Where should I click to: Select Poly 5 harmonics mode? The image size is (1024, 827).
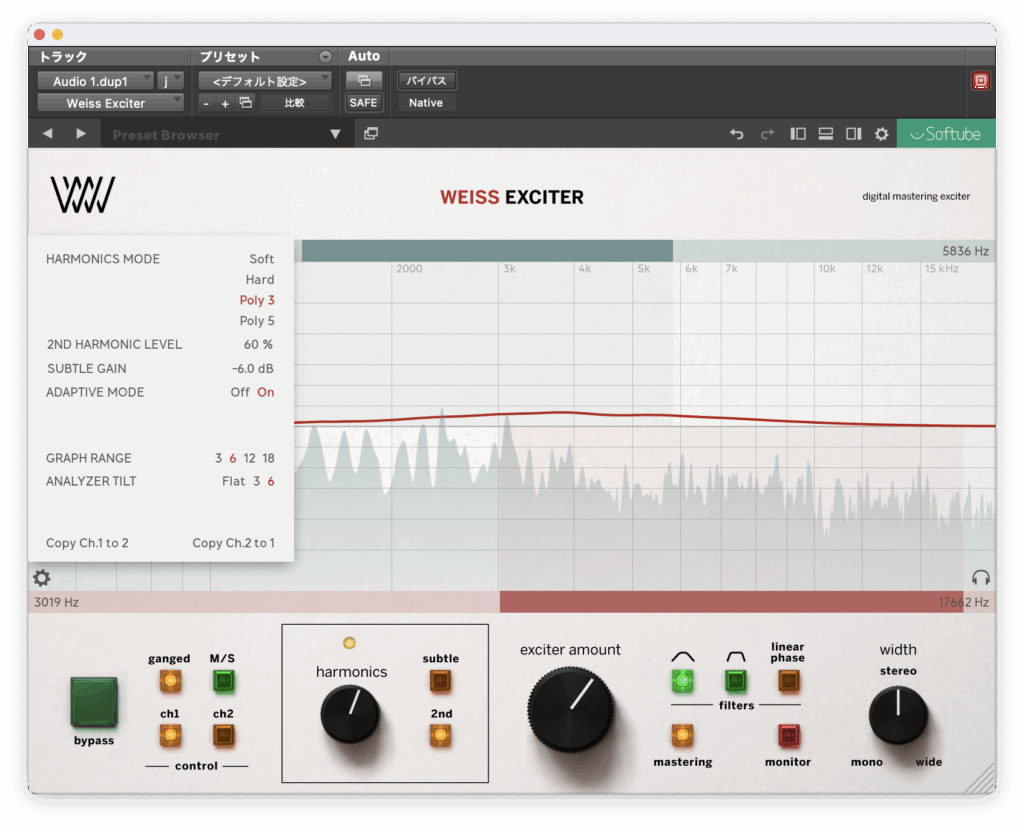[x=257, y=321]
